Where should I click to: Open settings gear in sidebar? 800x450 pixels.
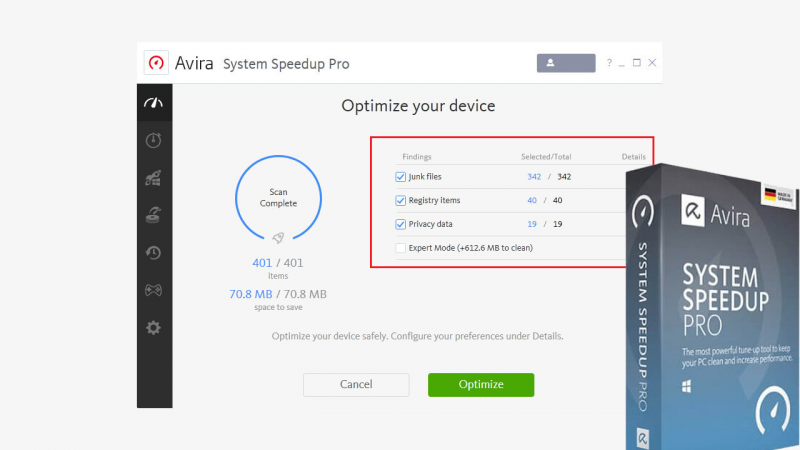[154, 328]
